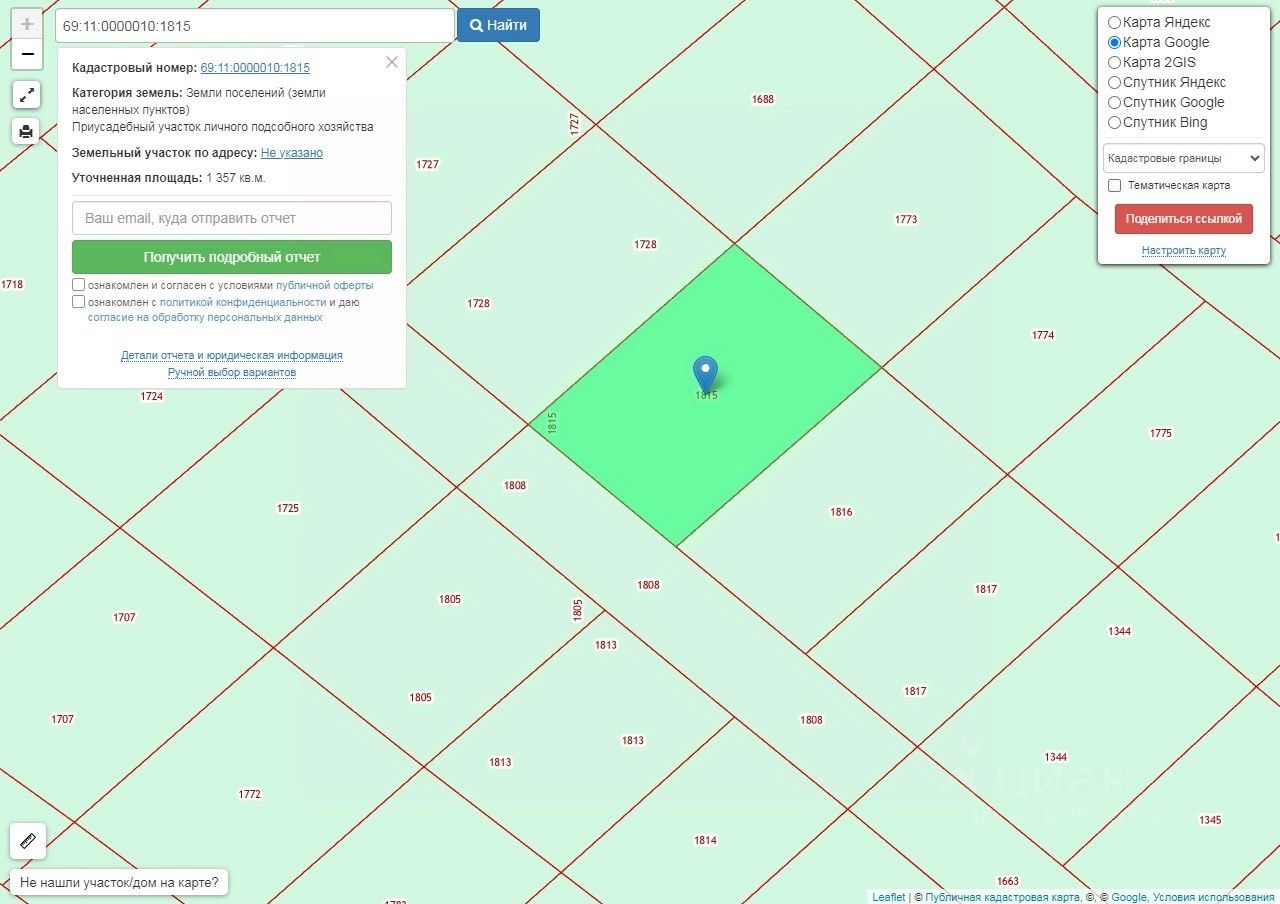
Task: Toggle fullscreen map view icon
Action: pyautogui.click(x=27, y=95)
